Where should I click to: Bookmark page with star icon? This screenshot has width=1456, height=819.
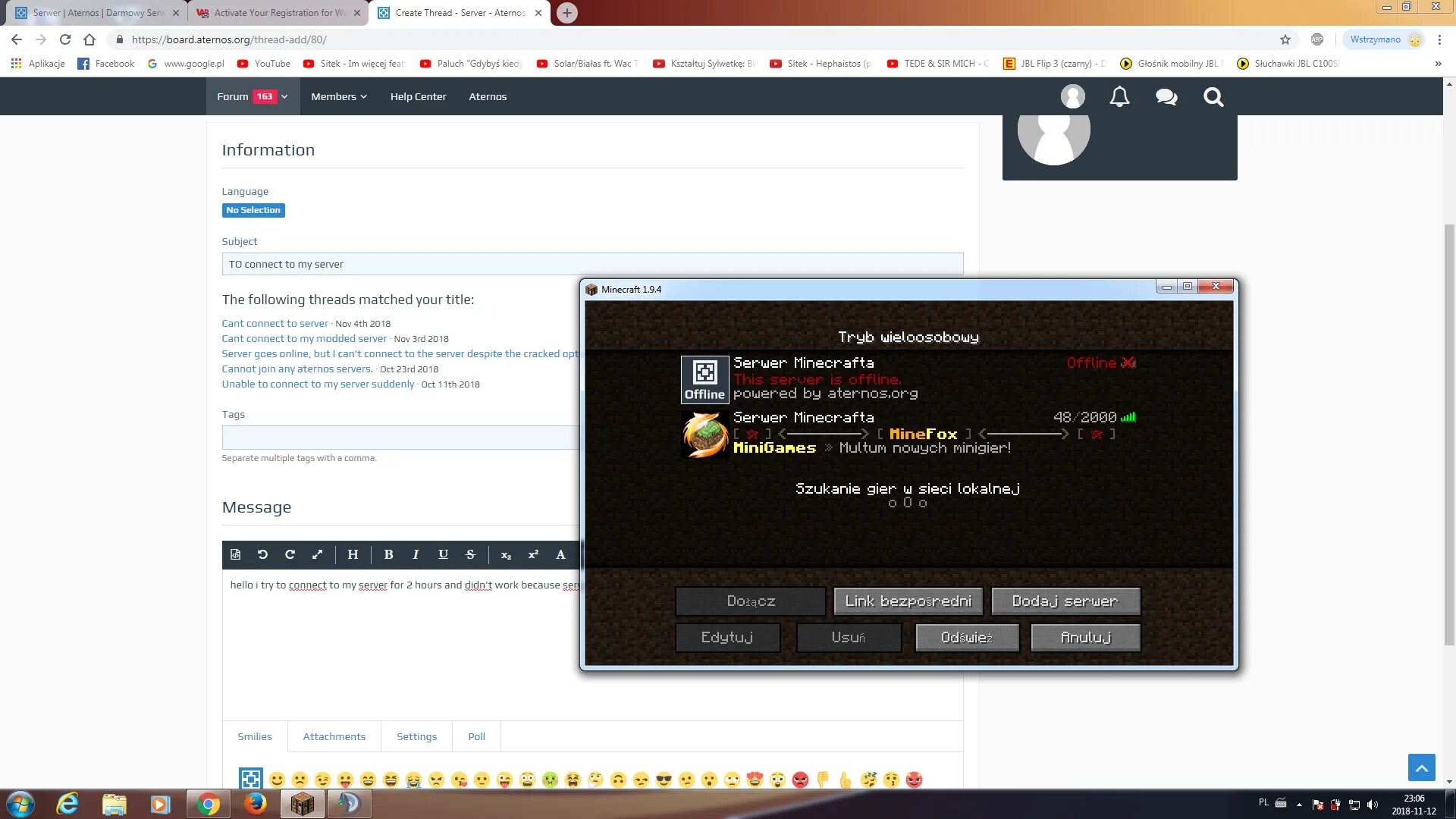[x=1285, y=39]
